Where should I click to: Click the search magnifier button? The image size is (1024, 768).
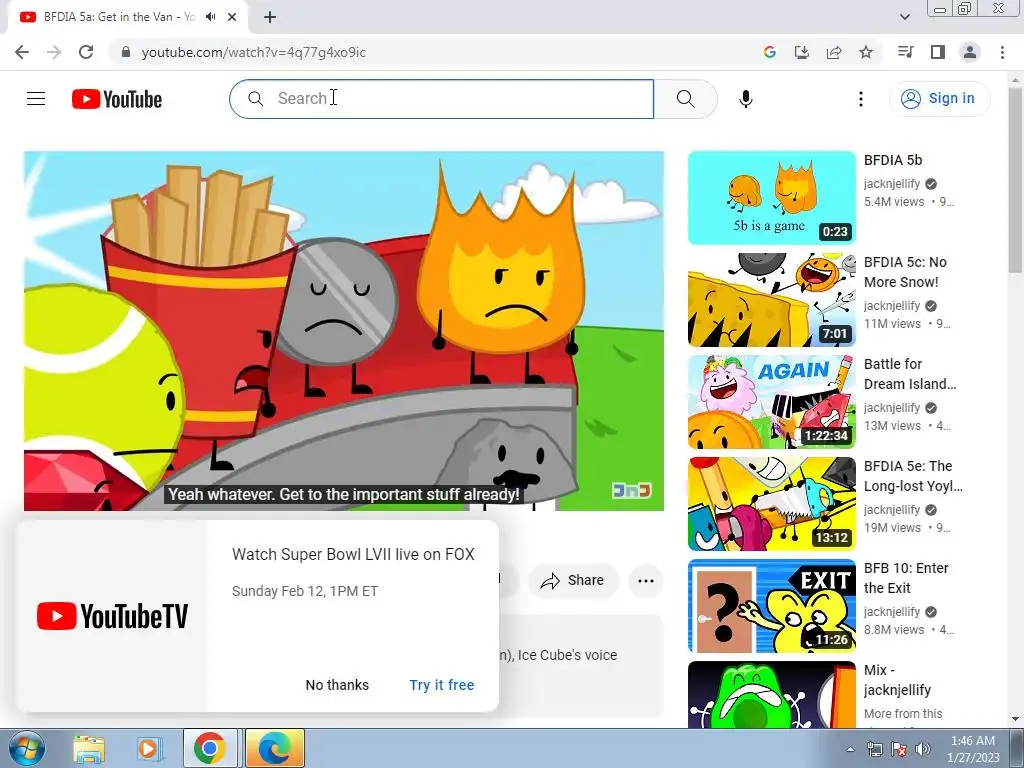(685, 99)
